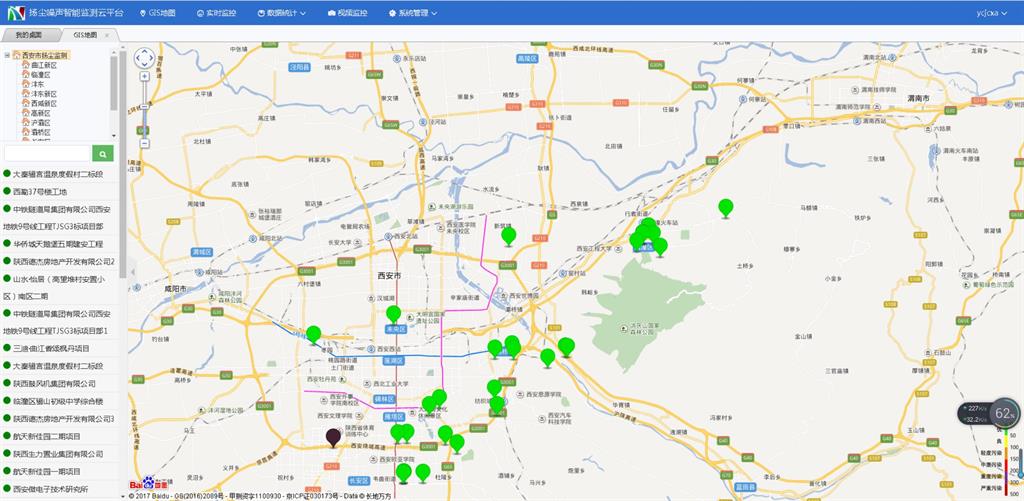Open the ycjcxa user account dropdown

point(991,13)
